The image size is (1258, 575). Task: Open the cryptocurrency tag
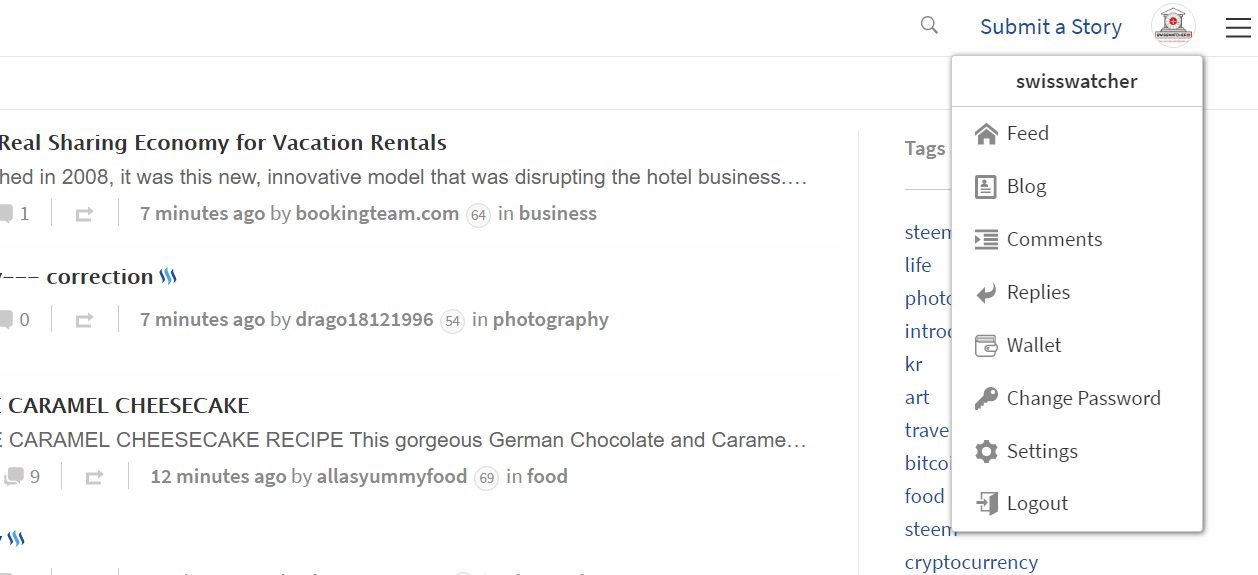(x=970, y=562)
